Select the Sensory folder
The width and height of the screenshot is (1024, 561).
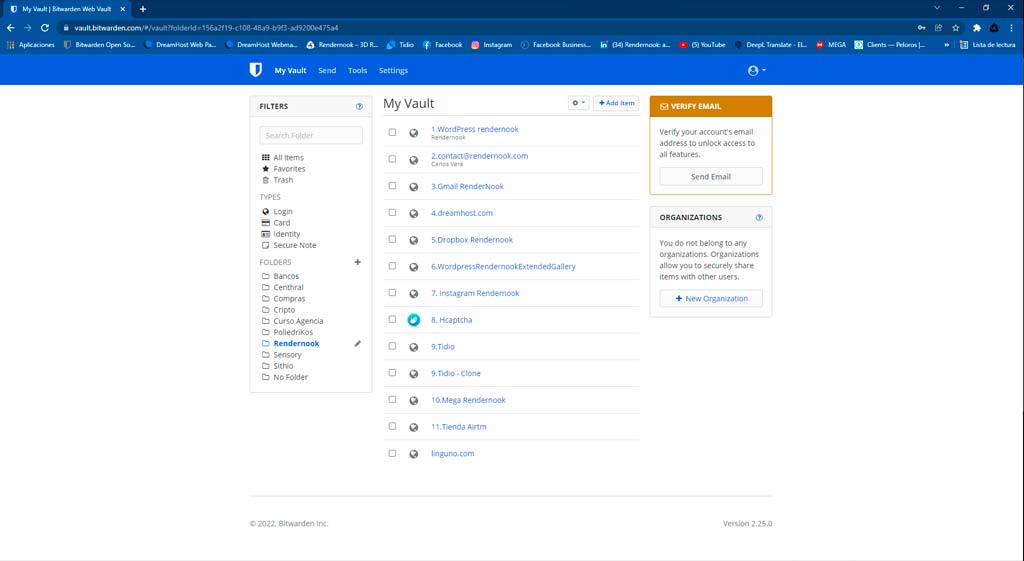pos(287,355)
